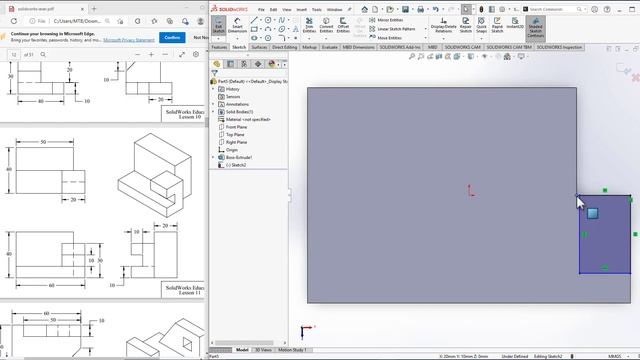The height and width of the screenshot is (360, 640).
Task: Open the Quick Snaps dropdown arrow
Action: point(481,39)
